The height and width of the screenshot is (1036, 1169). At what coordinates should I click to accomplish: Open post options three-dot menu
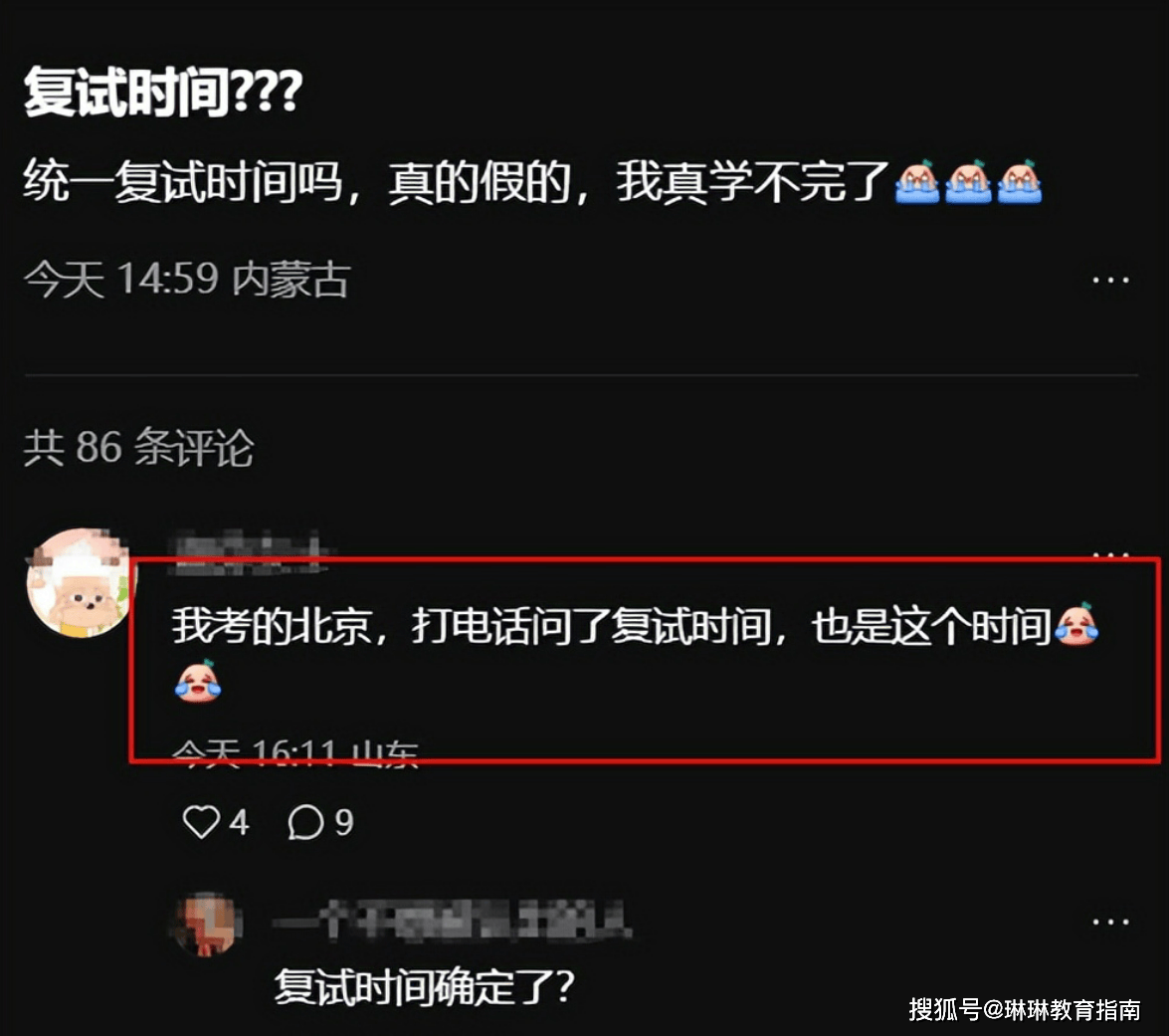coord(1110,281)
